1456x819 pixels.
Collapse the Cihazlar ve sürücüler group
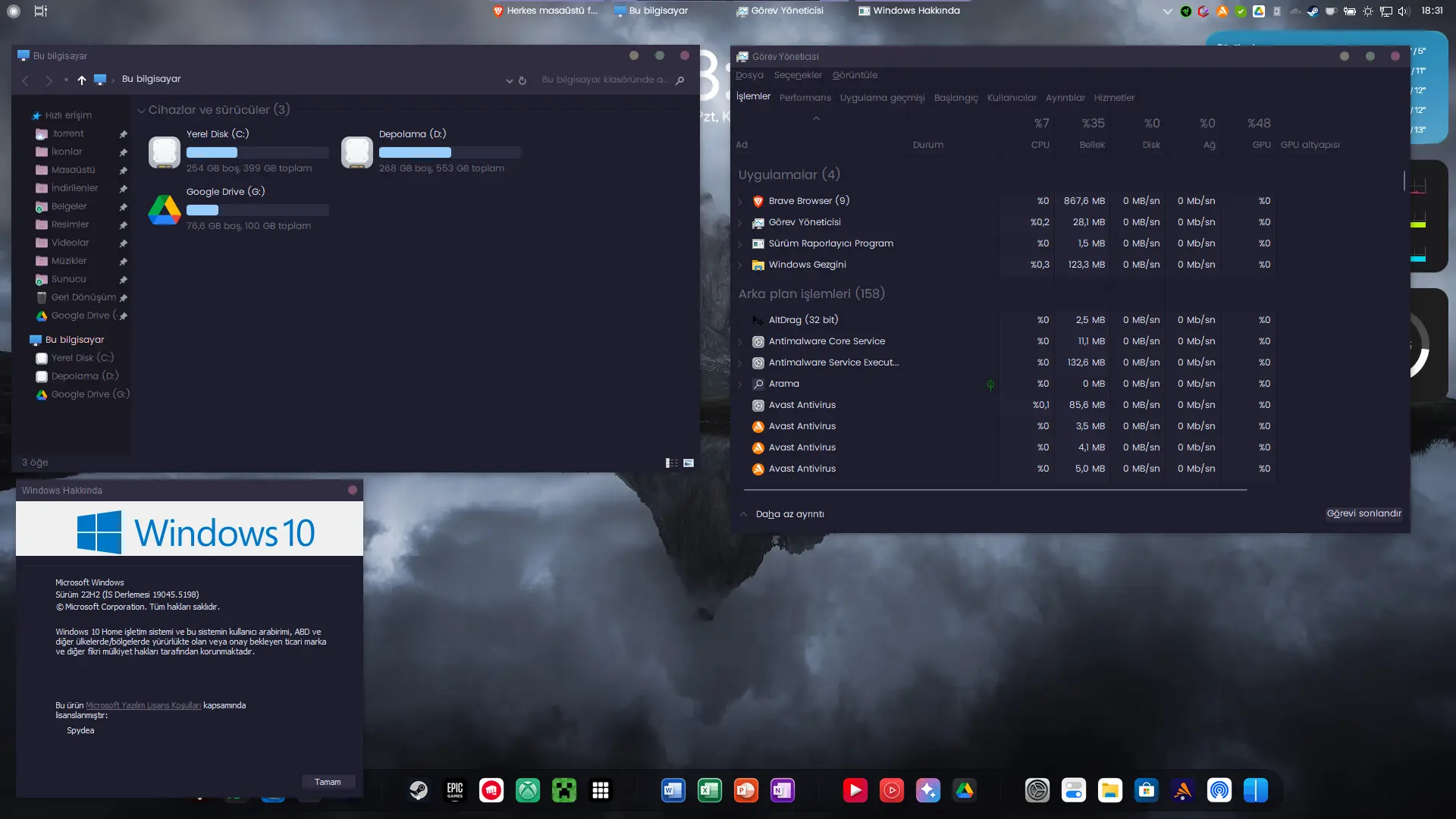click(x=141, y=111)
